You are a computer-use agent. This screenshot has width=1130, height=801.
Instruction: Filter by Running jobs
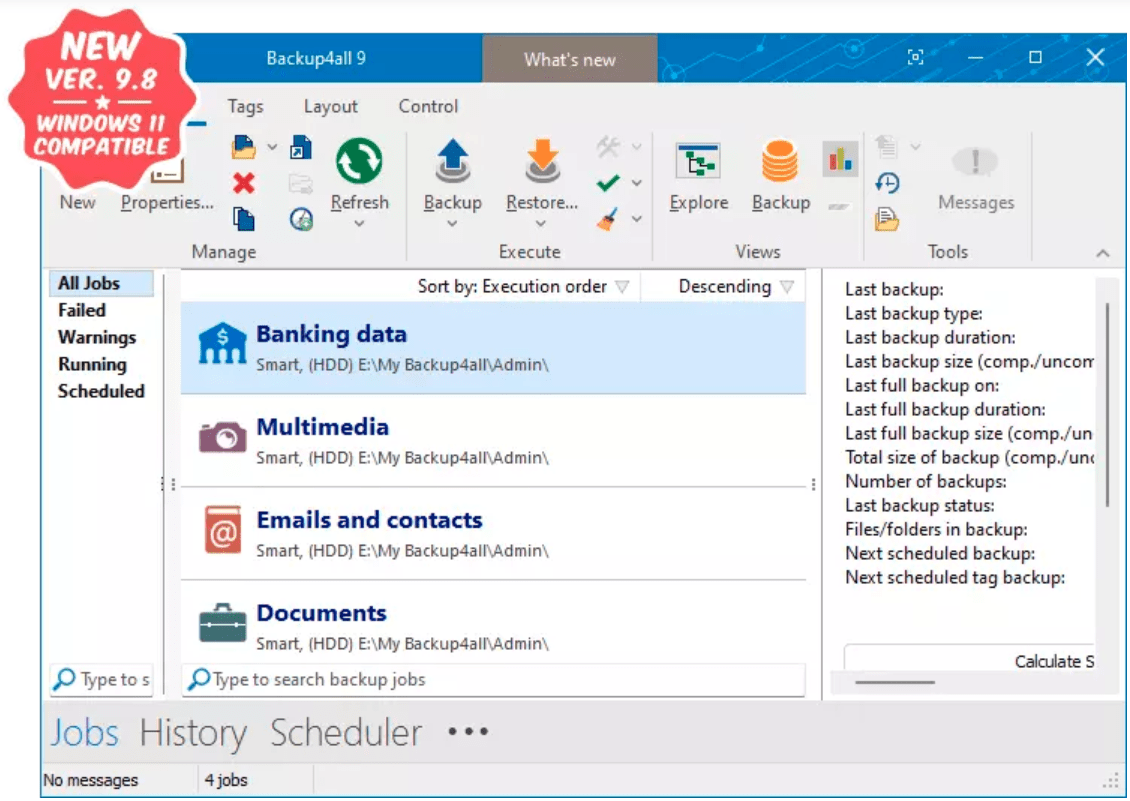tap(92, 364)
